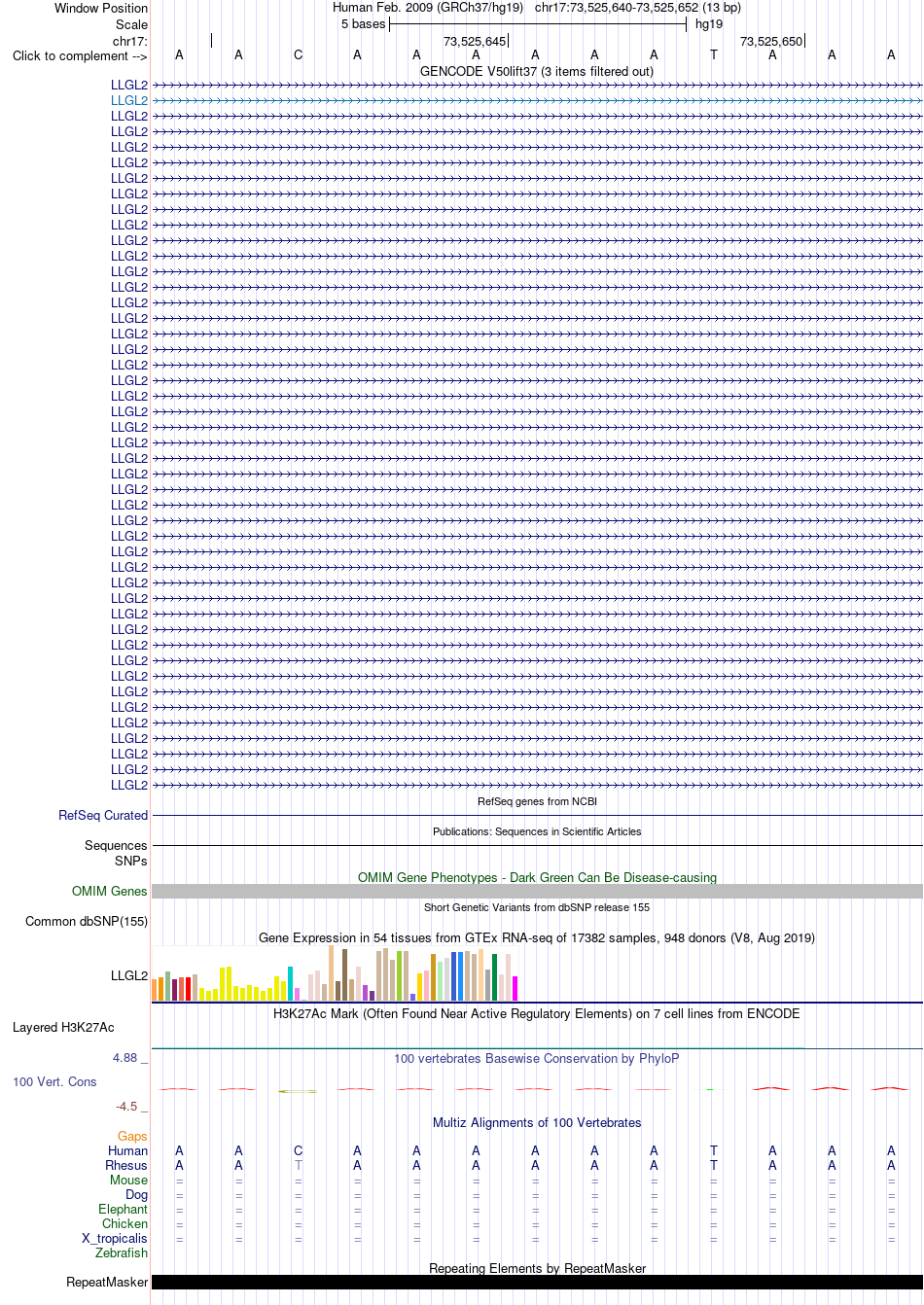924x1305 pixels.
Task: Click the Sequences track label
Action: (x=116, y=845)
